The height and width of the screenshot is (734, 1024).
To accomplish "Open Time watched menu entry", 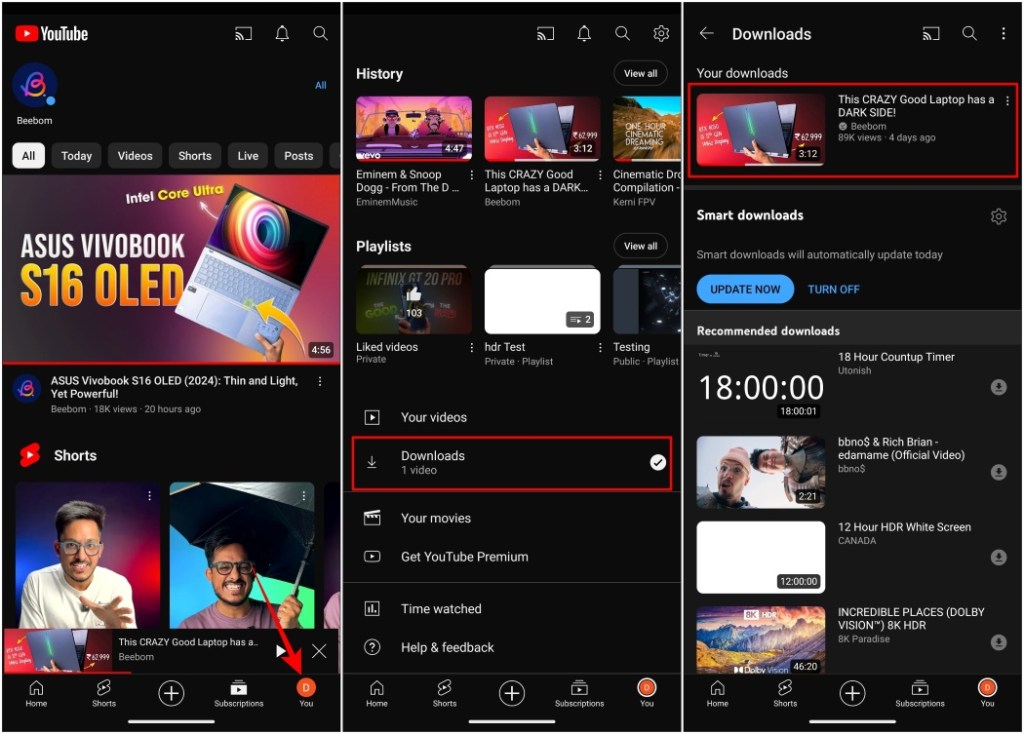I will coord(512,609).
